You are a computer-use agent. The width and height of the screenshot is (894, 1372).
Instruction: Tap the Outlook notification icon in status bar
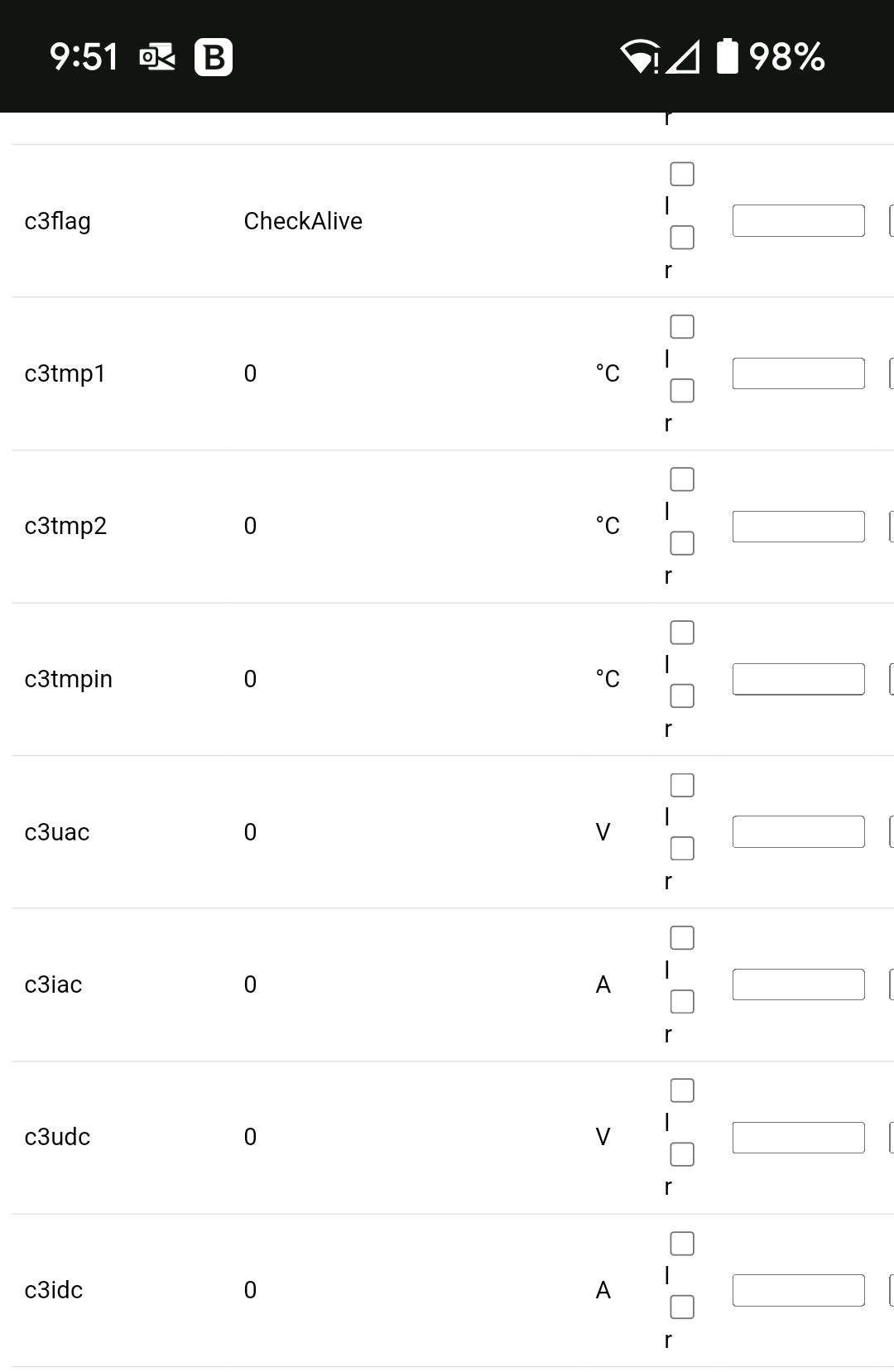click(157, 57)
